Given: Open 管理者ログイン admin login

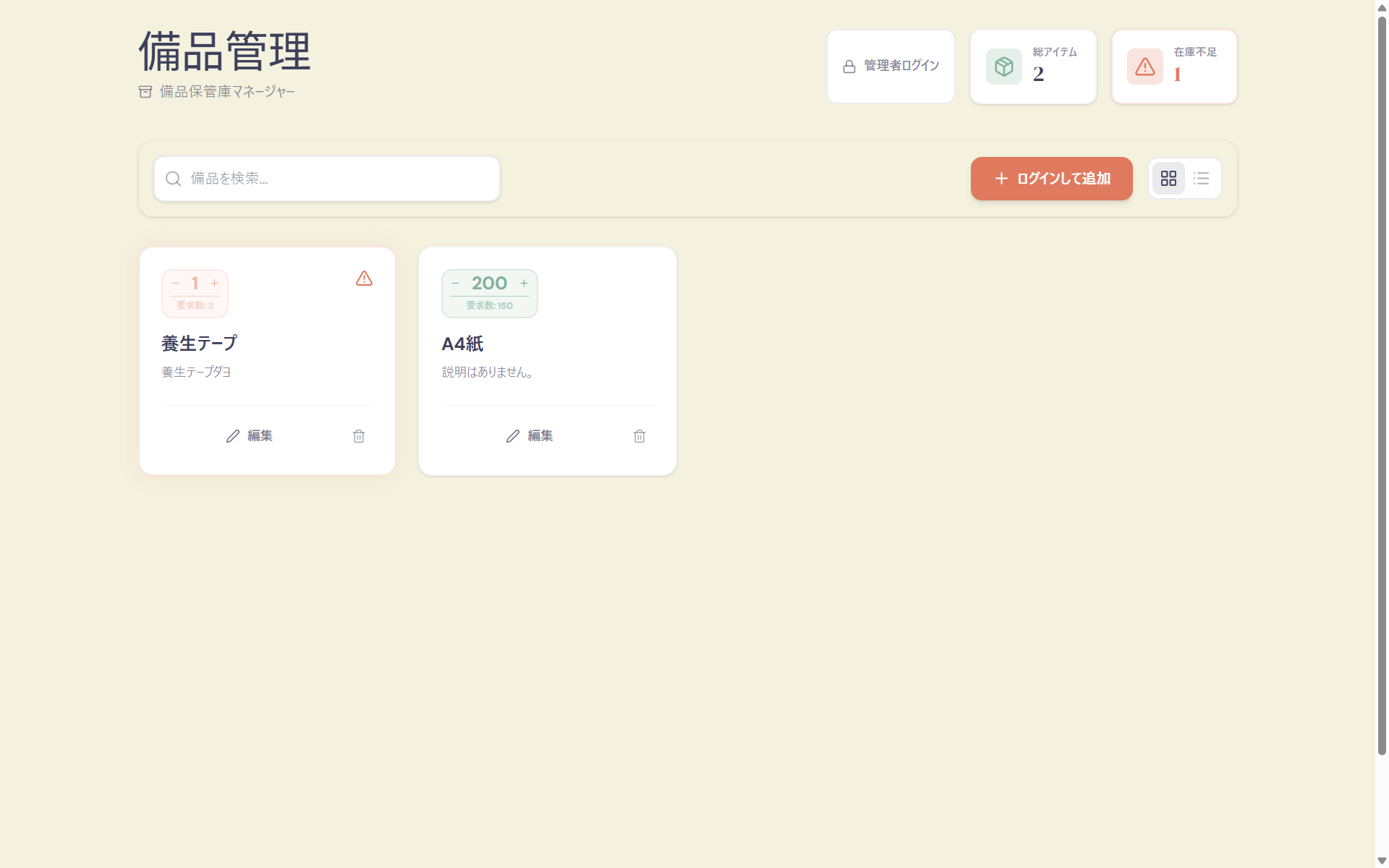Looking at the screenshot, I should coord(891,67).
